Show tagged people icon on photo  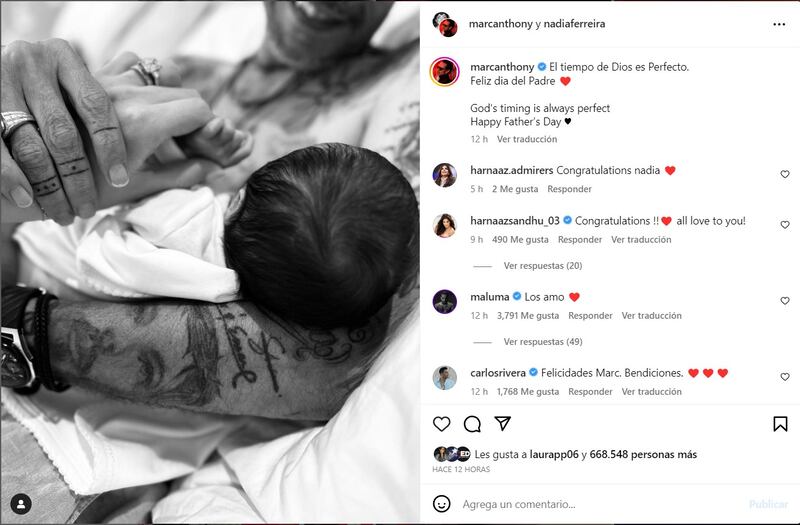tap(21, 504)
